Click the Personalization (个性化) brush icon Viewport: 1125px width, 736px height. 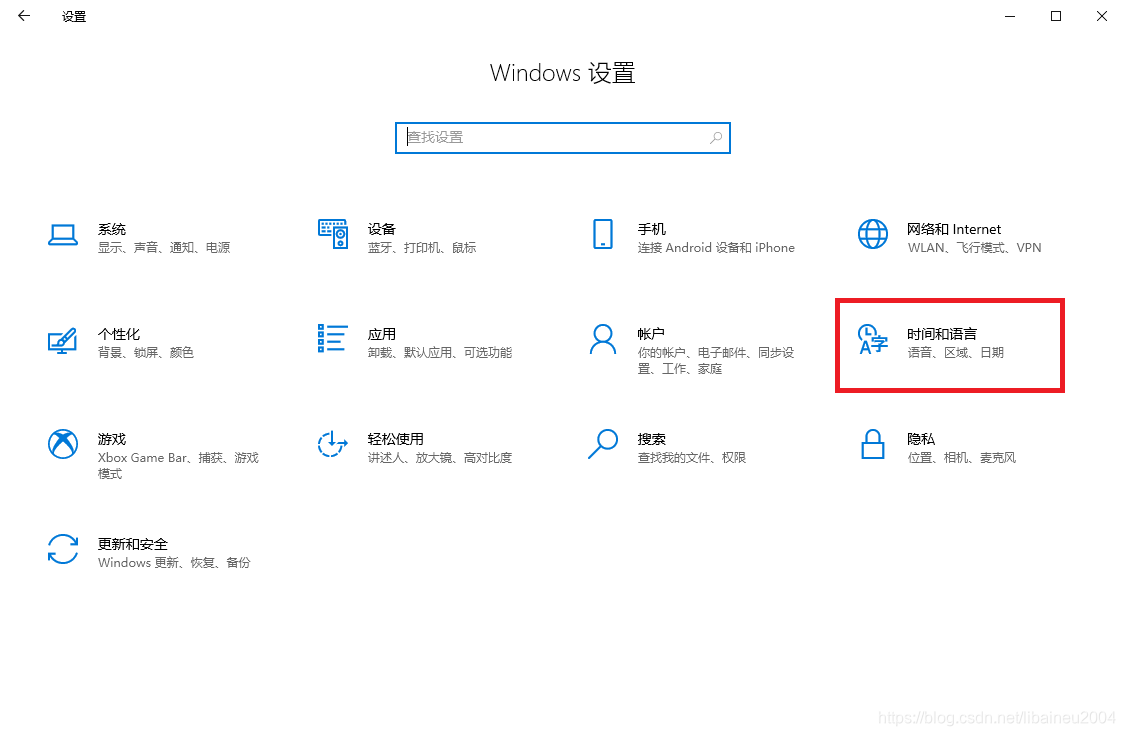click(x=62, y=340)
